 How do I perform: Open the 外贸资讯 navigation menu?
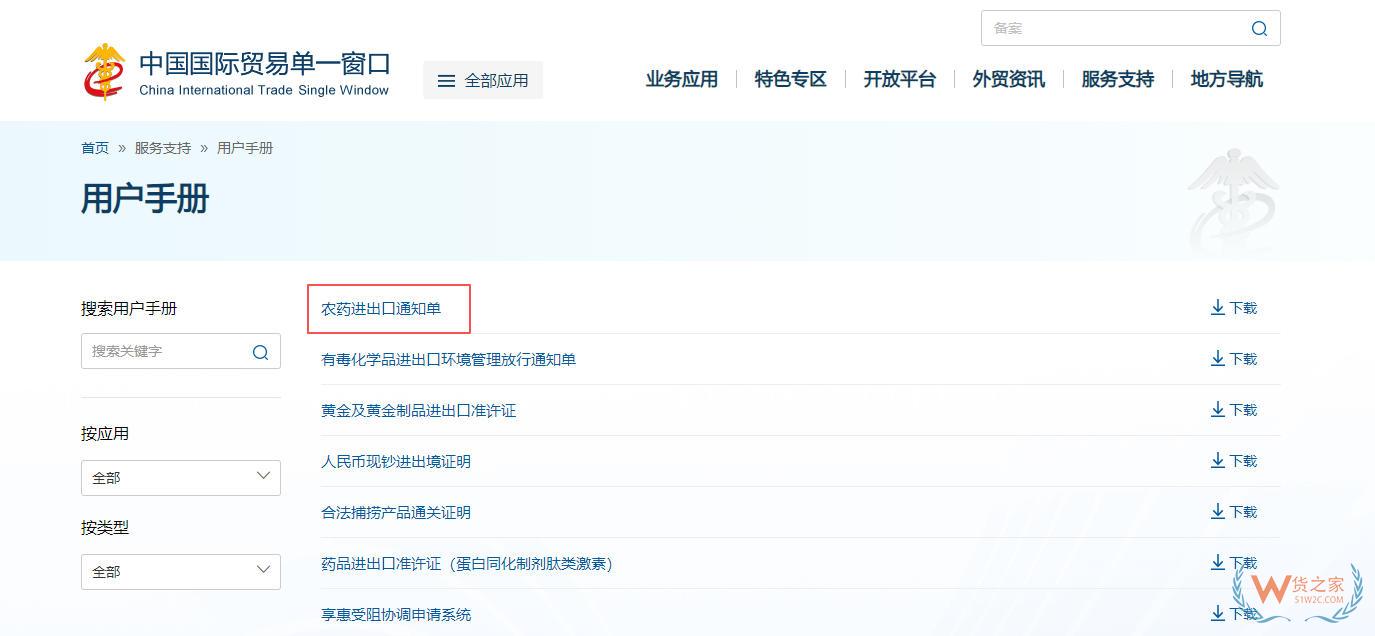coord(1009,79)
